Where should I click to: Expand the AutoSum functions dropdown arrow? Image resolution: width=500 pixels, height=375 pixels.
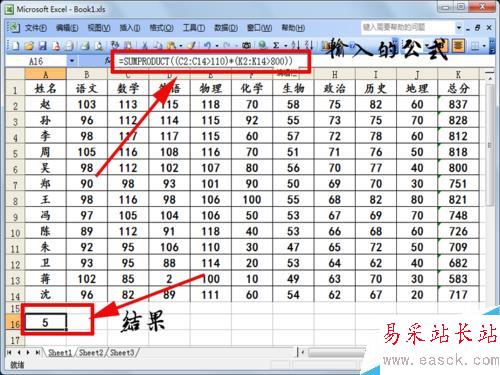click(x=286, y=45)
